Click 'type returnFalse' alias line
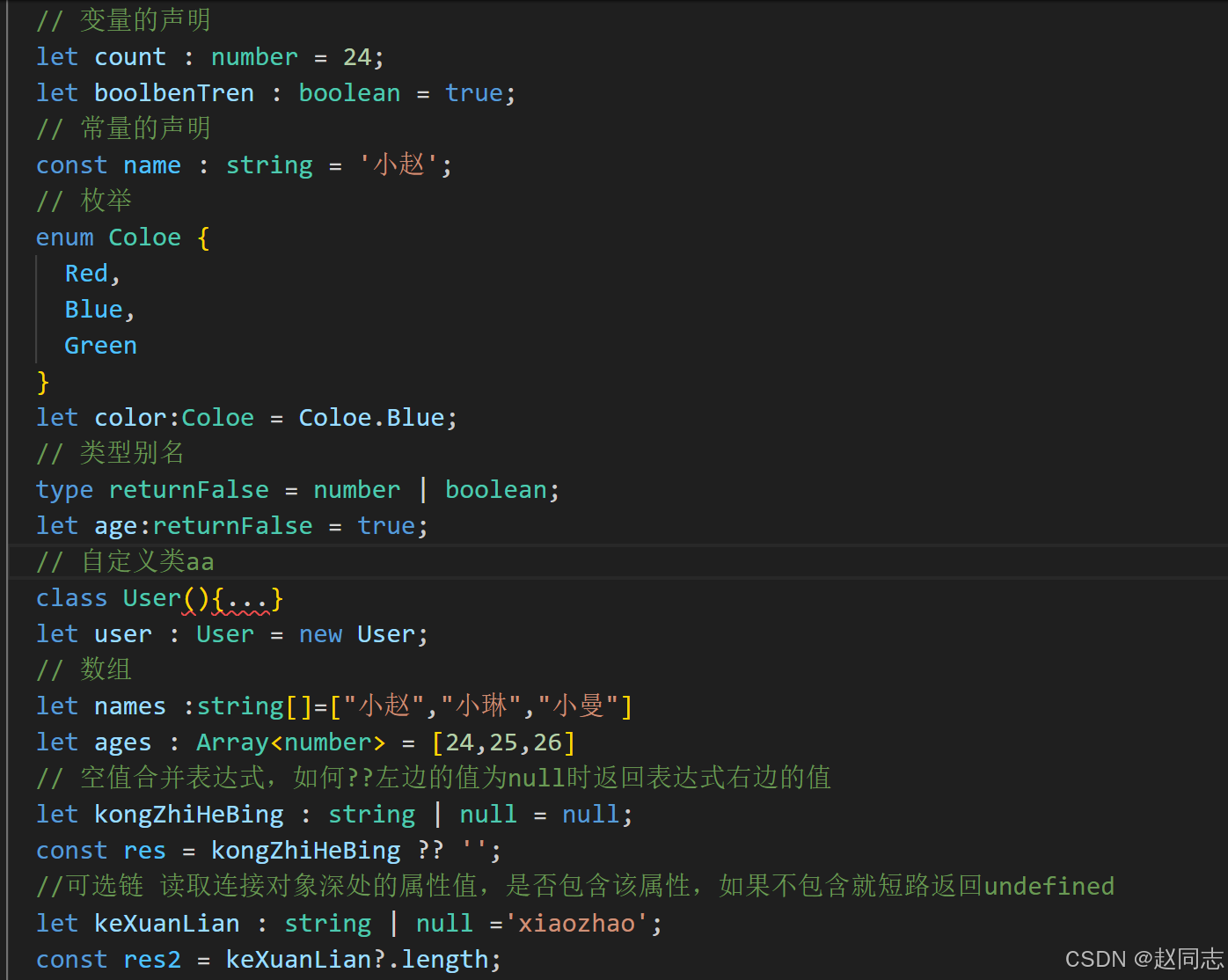 [x=297, y=490]
